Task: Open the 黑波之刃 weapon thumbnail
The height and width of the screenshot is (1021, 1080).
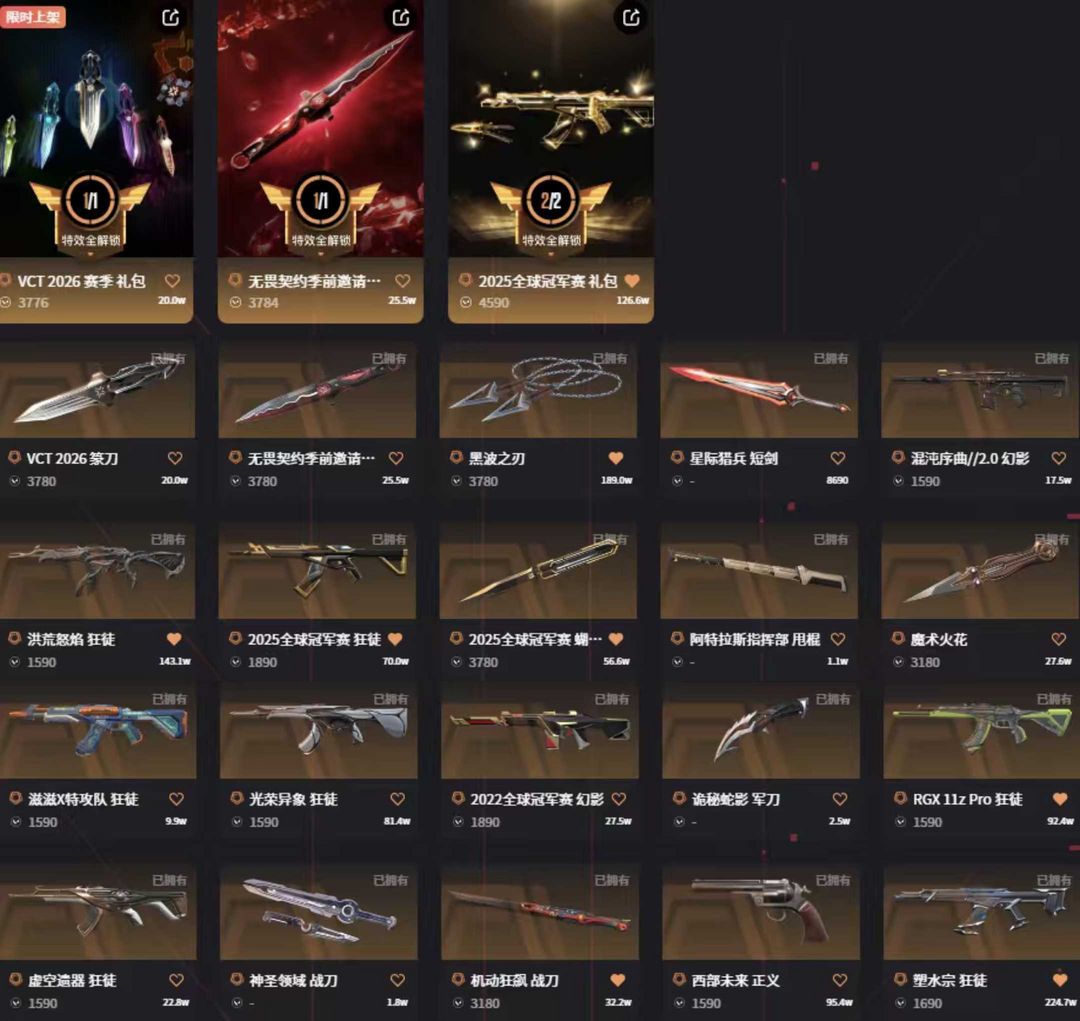Action: pos(538,390)
